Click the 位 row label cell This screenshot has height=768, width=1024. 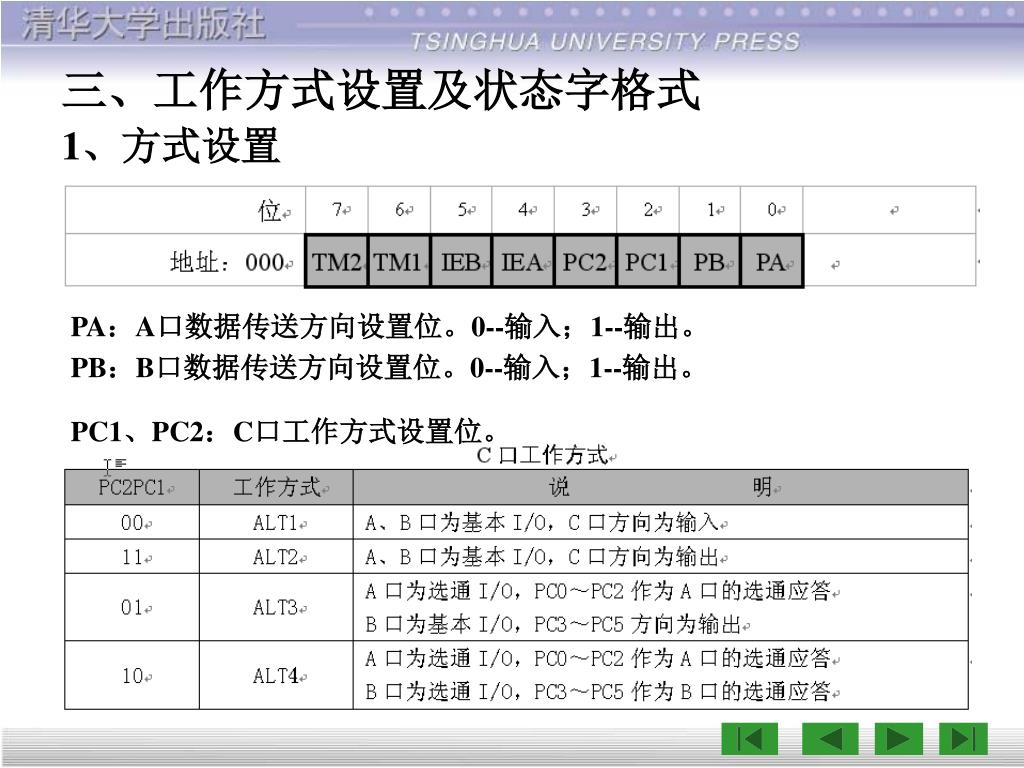point(185,210)
